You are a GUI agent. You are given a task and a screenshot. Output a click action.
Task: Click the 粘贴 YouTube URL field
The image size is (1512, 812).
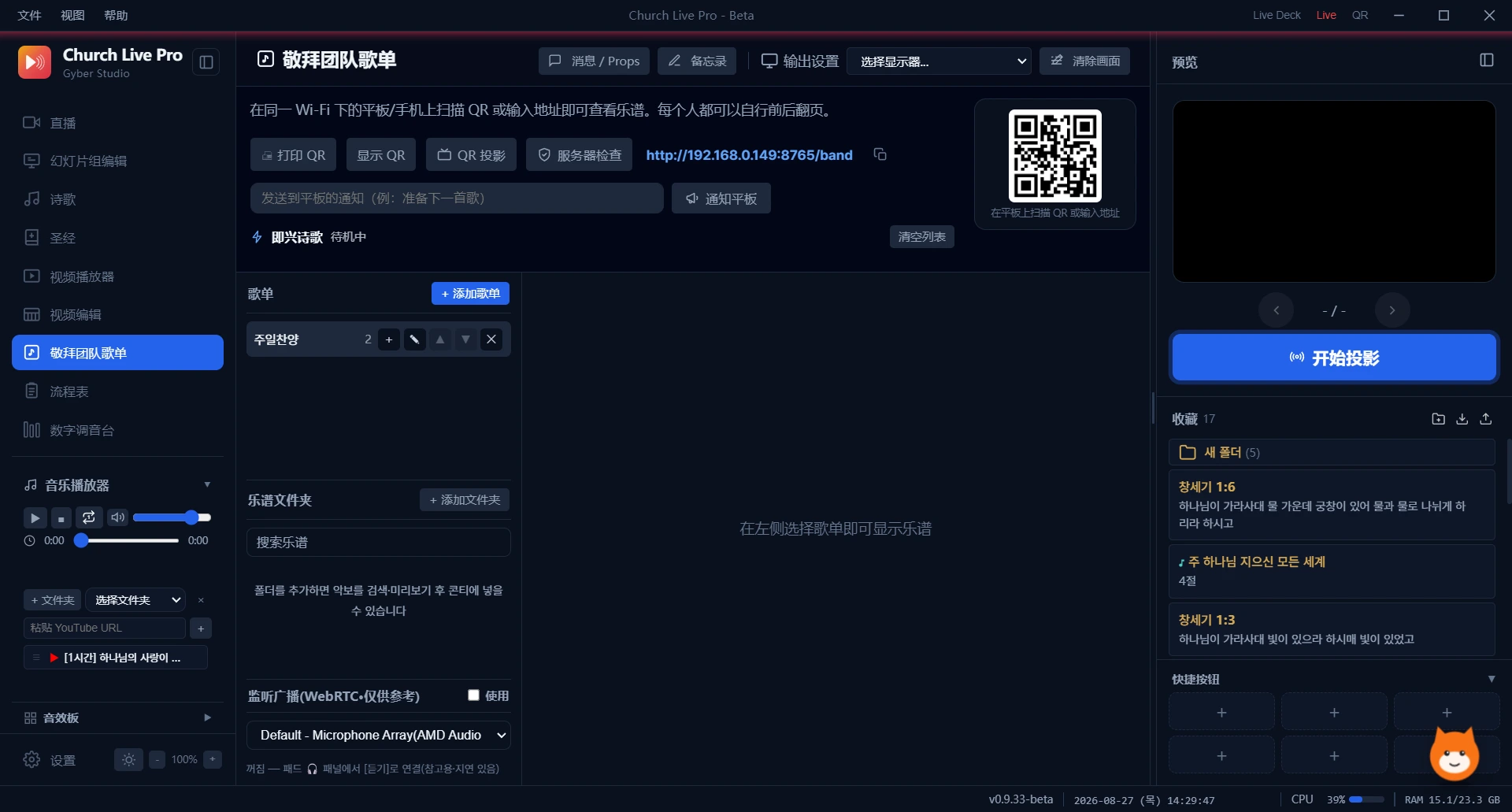click(x=105, y=628)
